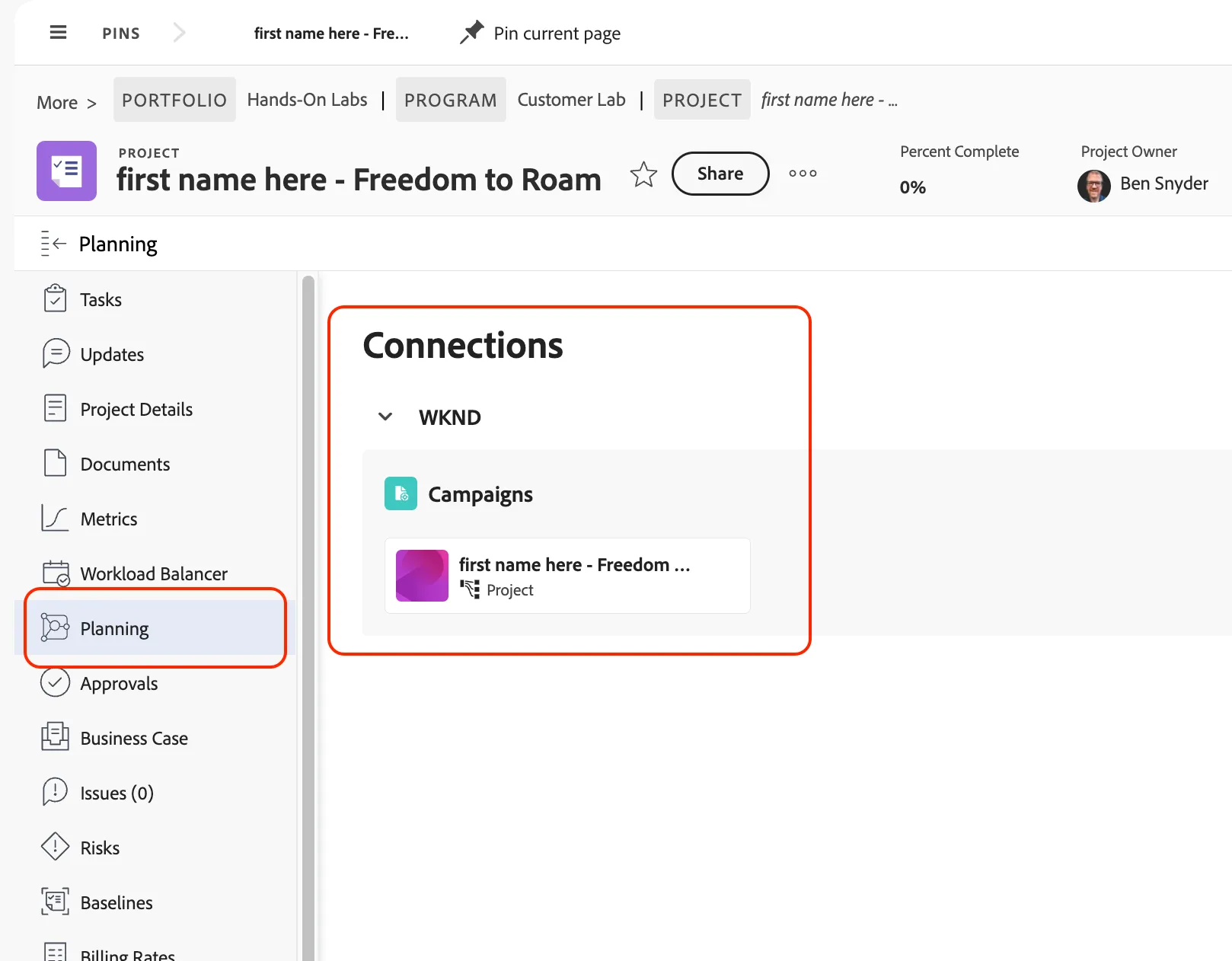This screenshot has width=1232, height=961.
Task: Click the magenta campaign thumbnail image
Action: pyautogui.click(x=422, y=576)
